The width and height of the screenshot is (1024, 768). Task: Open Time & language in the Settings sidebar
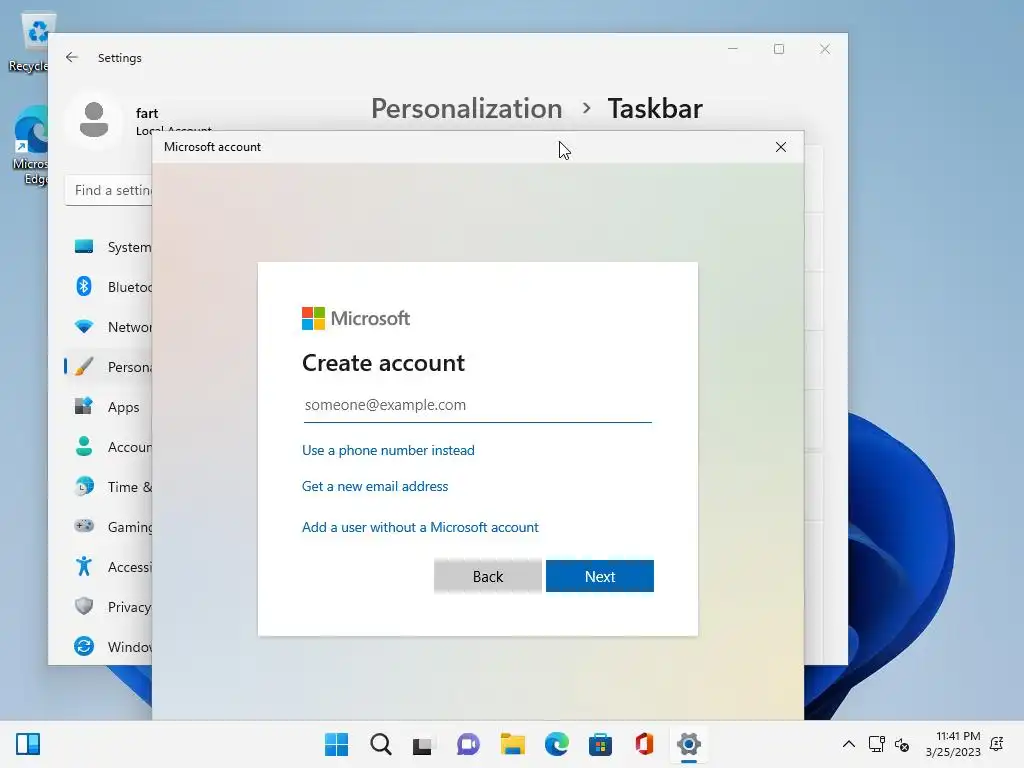(x=108, y=487)
